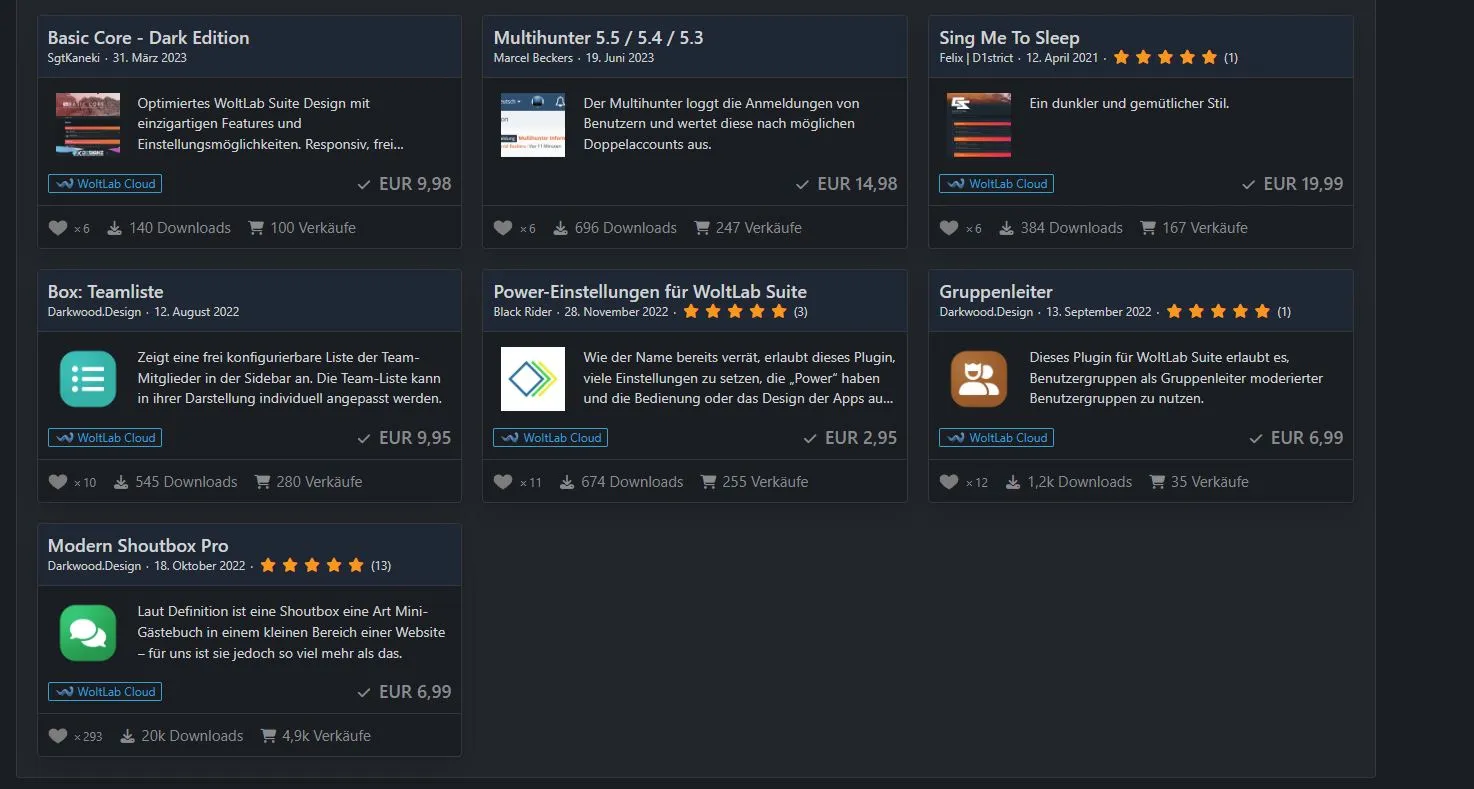
Task: Click WoltLab Cloud badge on Basic Core
Action: 105,184
